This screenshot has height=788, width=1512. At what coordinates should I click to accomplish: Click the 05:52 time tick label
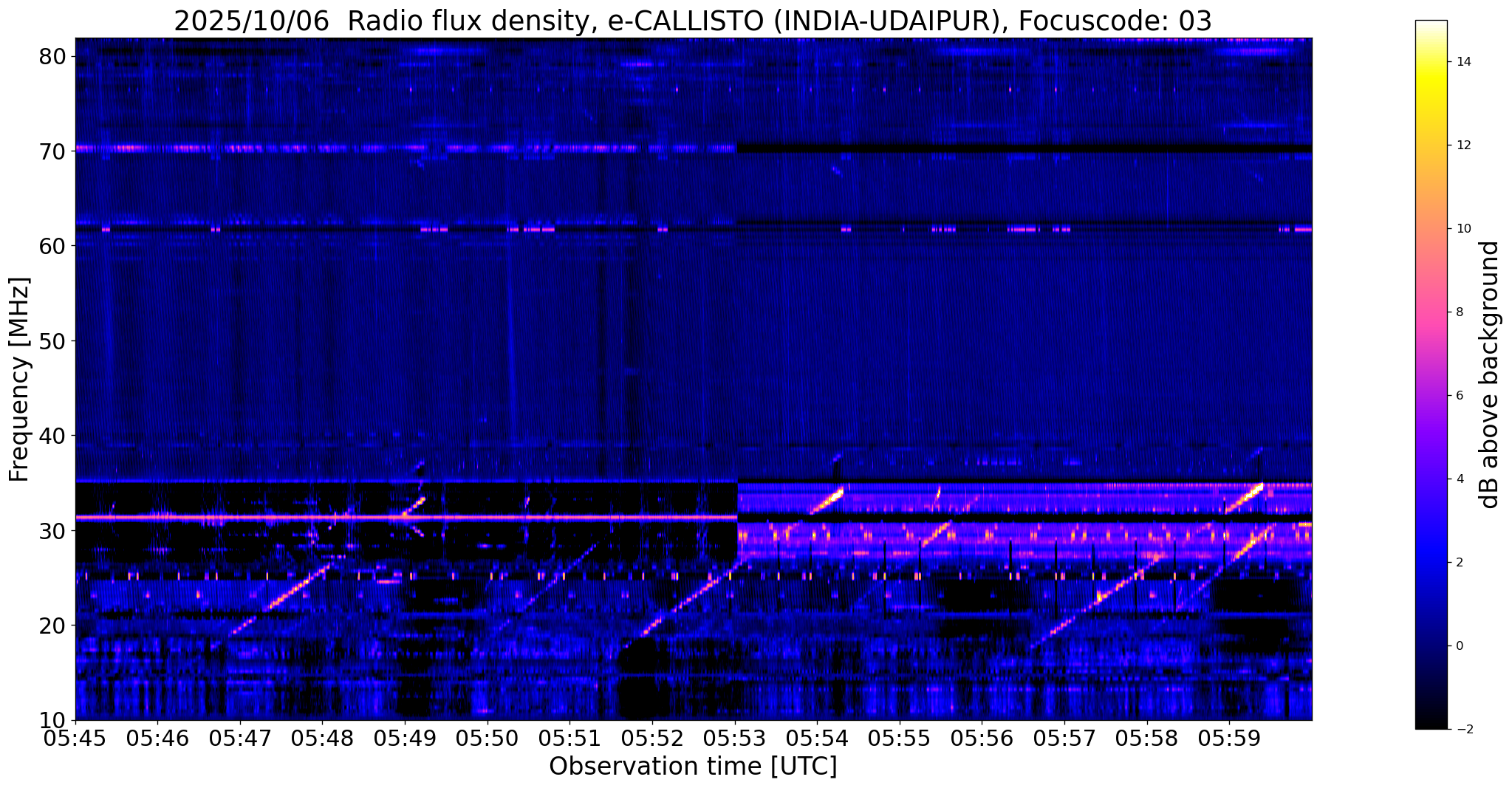pos(652,739)
